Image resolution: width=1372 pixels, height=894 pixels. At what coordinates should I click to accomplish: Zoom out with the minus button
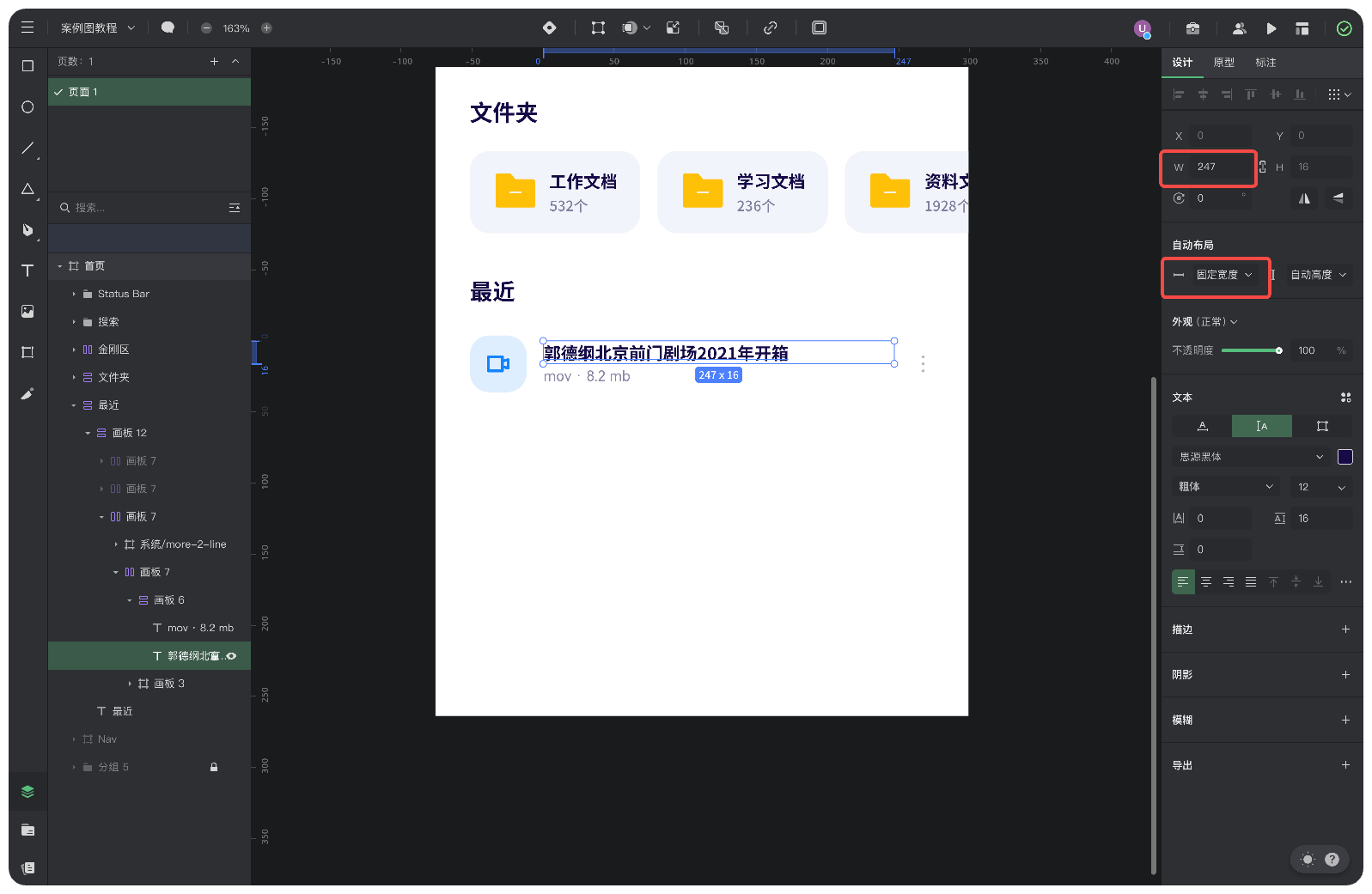pos(206,28)
